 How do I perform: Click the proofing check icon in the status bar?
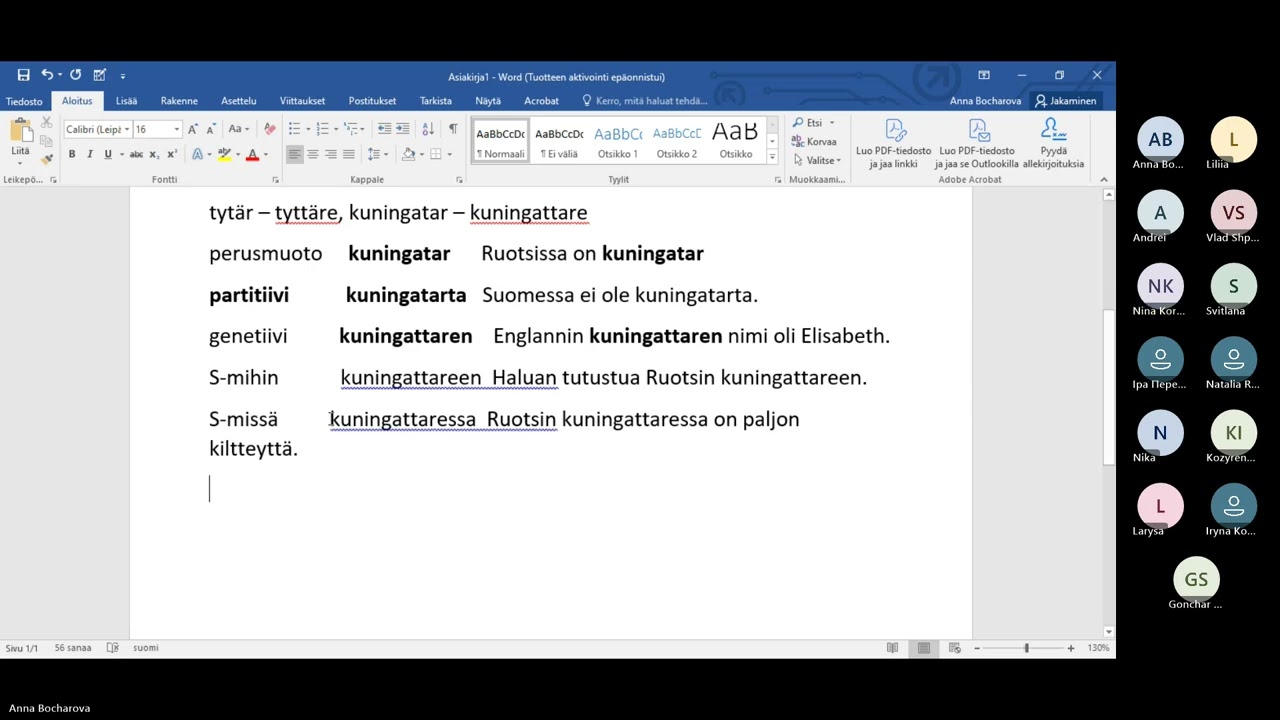click(112, 648)
